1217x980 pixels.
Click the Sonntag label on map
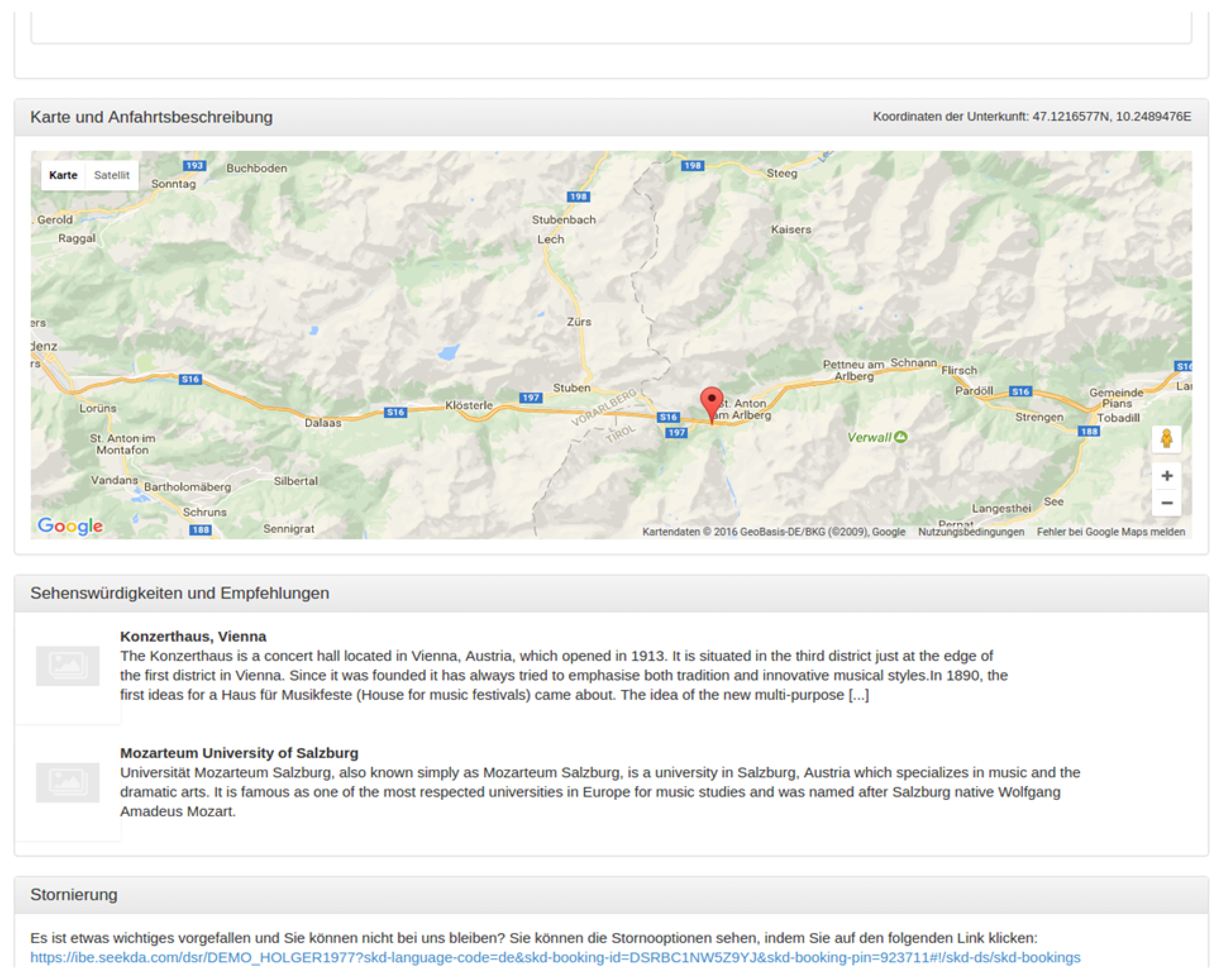[173, 184]
